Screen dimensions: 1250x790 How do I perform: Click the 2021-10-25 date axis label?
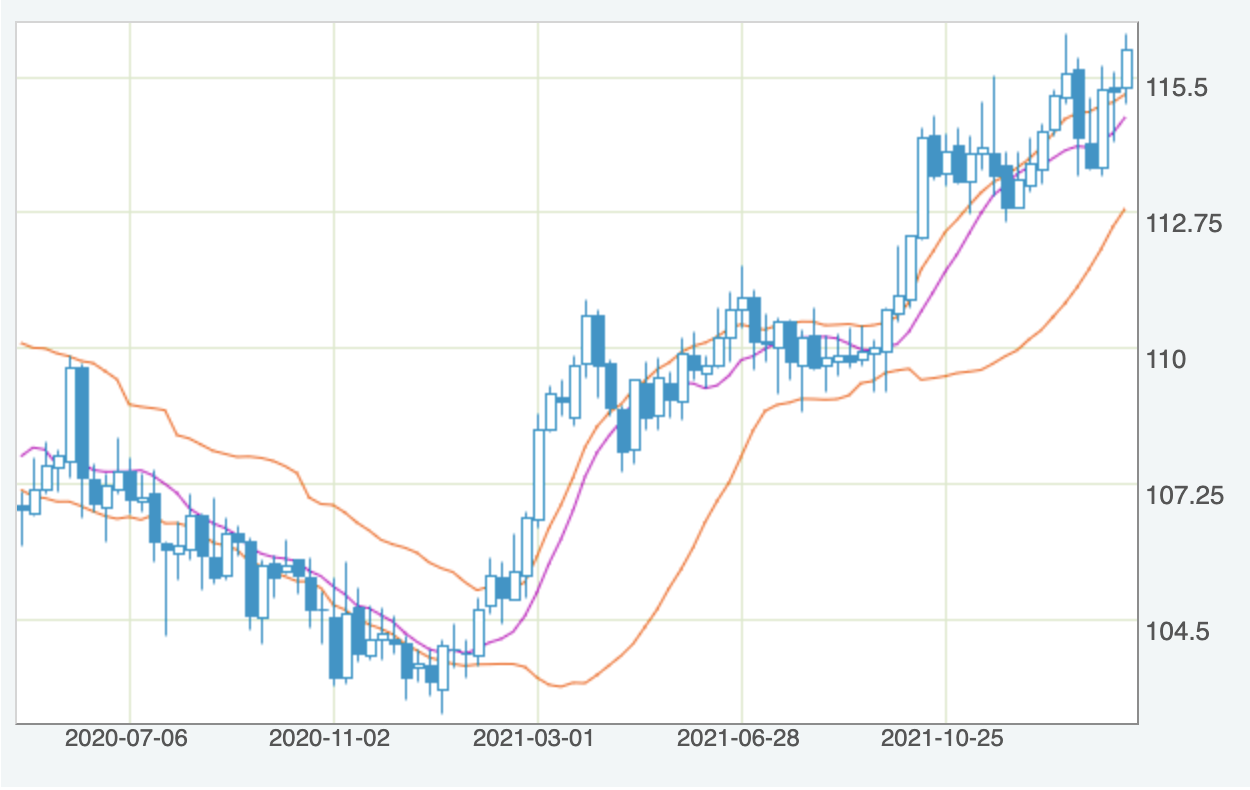pos(944,739)
